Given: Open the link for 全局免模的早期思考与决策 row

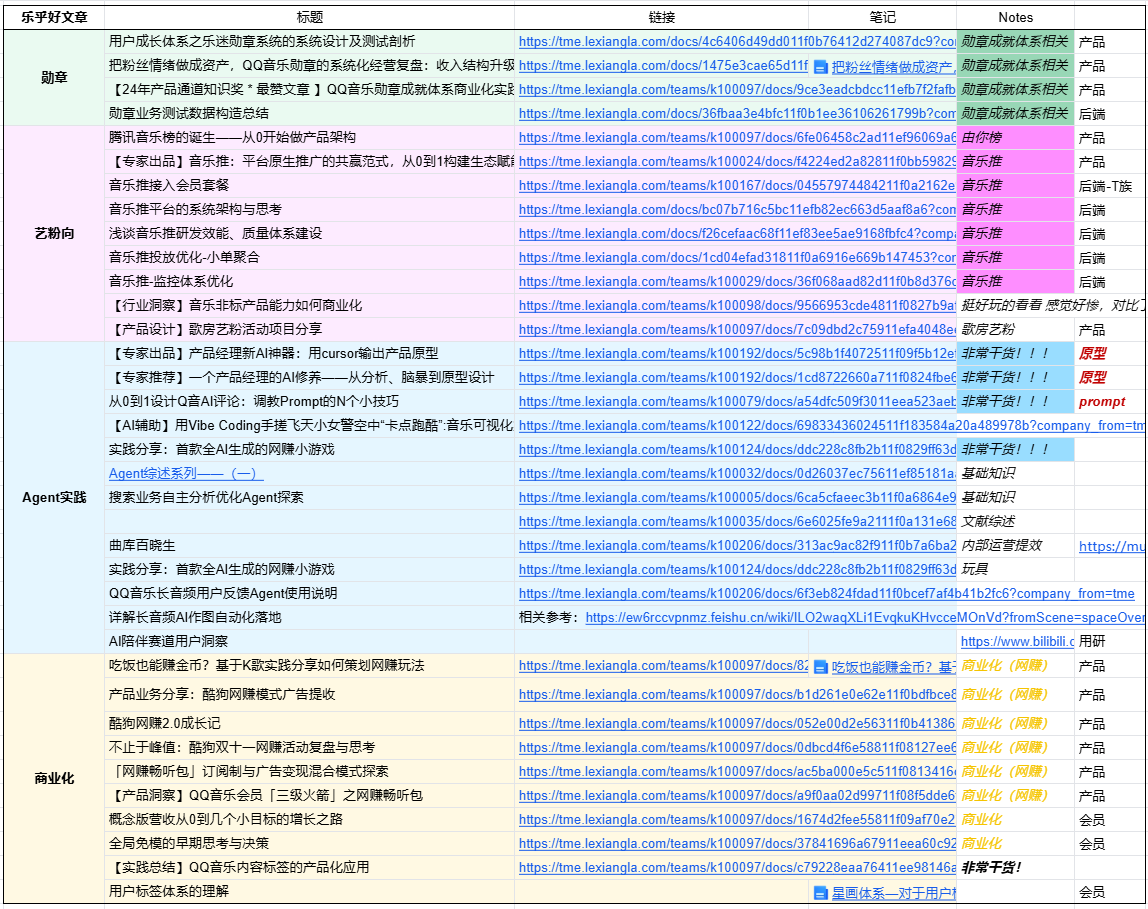Looking at the screenshot, I should 737,844.
